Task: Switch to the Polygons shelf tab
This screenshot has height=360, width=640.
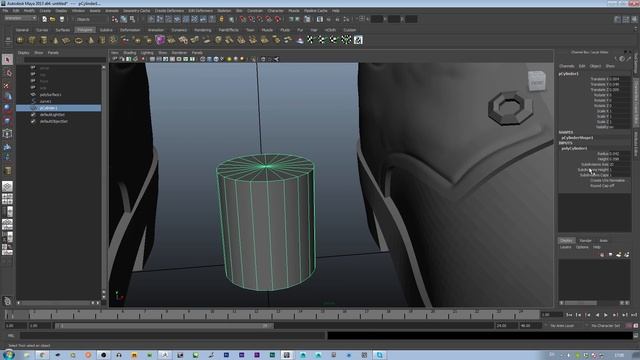Action: [84, 30]
